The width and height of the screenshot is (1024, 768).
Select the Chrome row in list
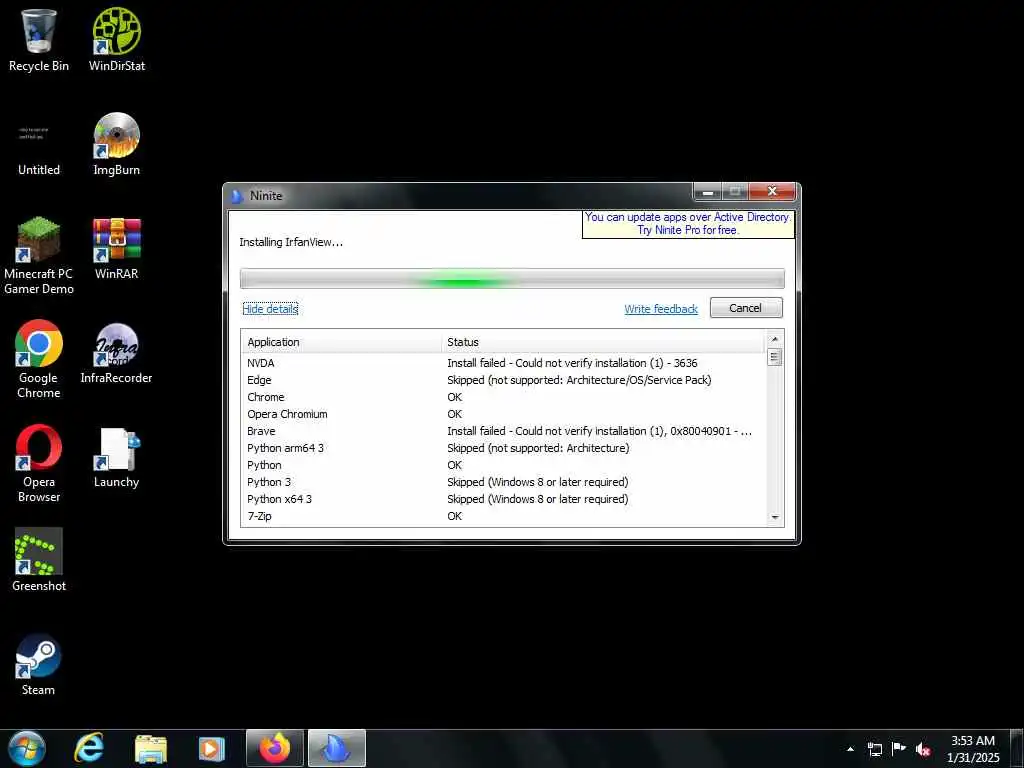coord(504,396)
